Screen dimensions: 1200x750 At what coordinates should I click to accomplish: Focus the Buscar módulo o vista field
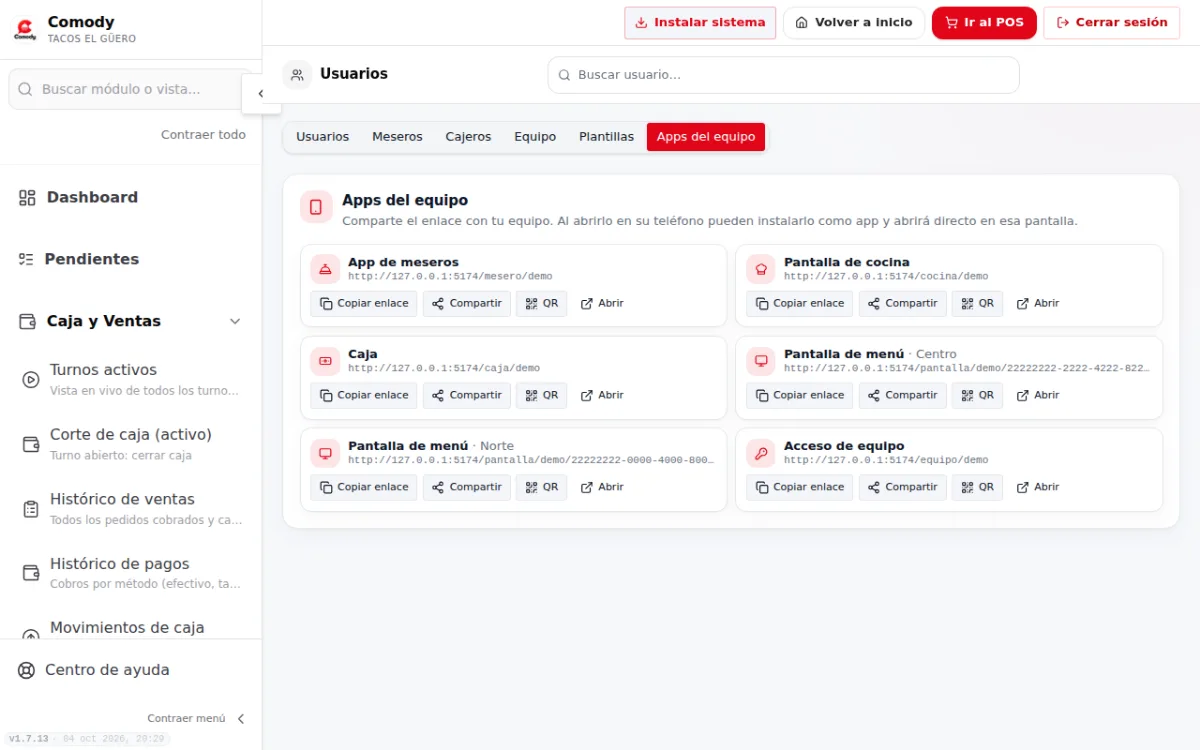[130, 89]
